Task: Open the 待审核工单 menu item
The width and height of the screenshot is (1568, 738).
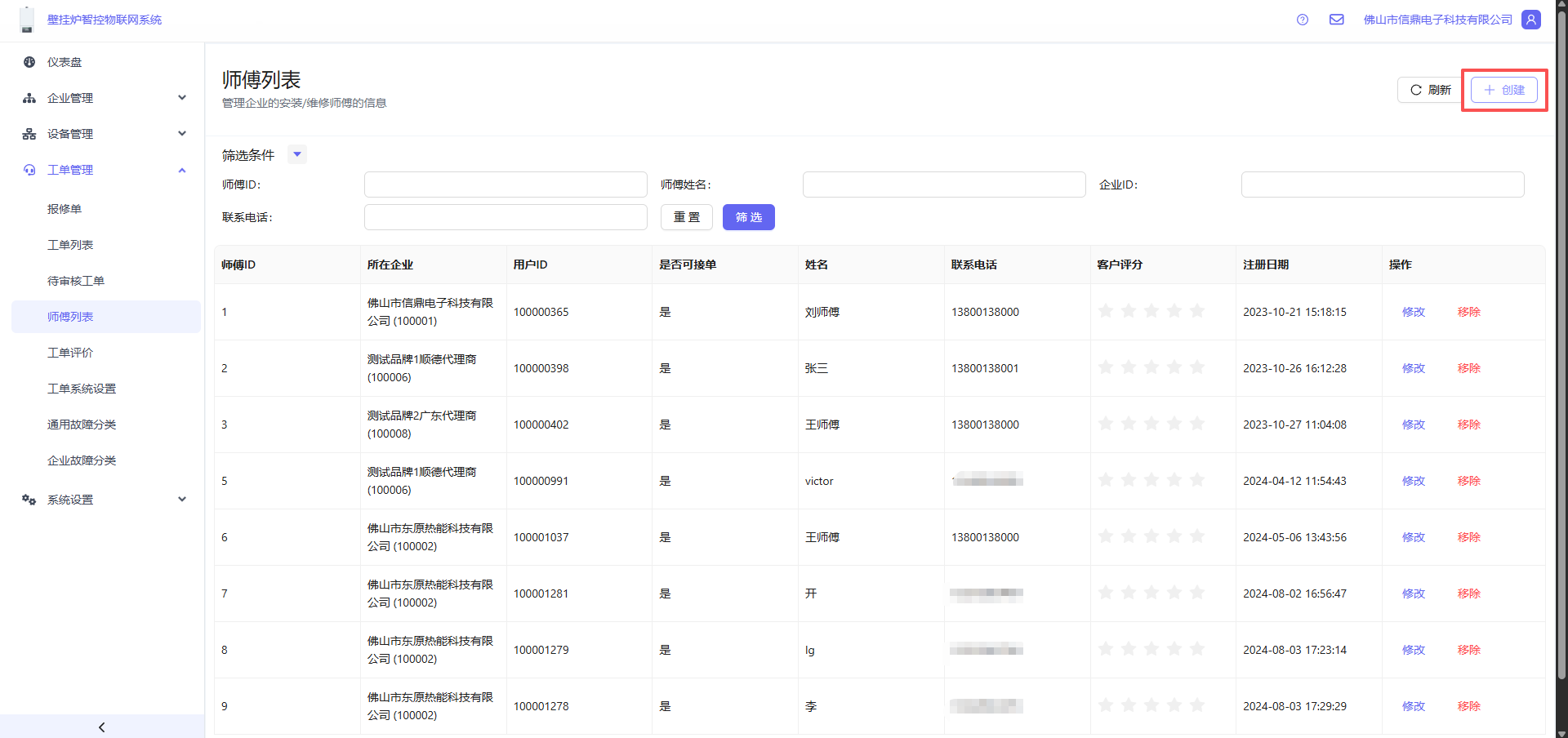Action: pyautogui.click(x=76, y=281)
